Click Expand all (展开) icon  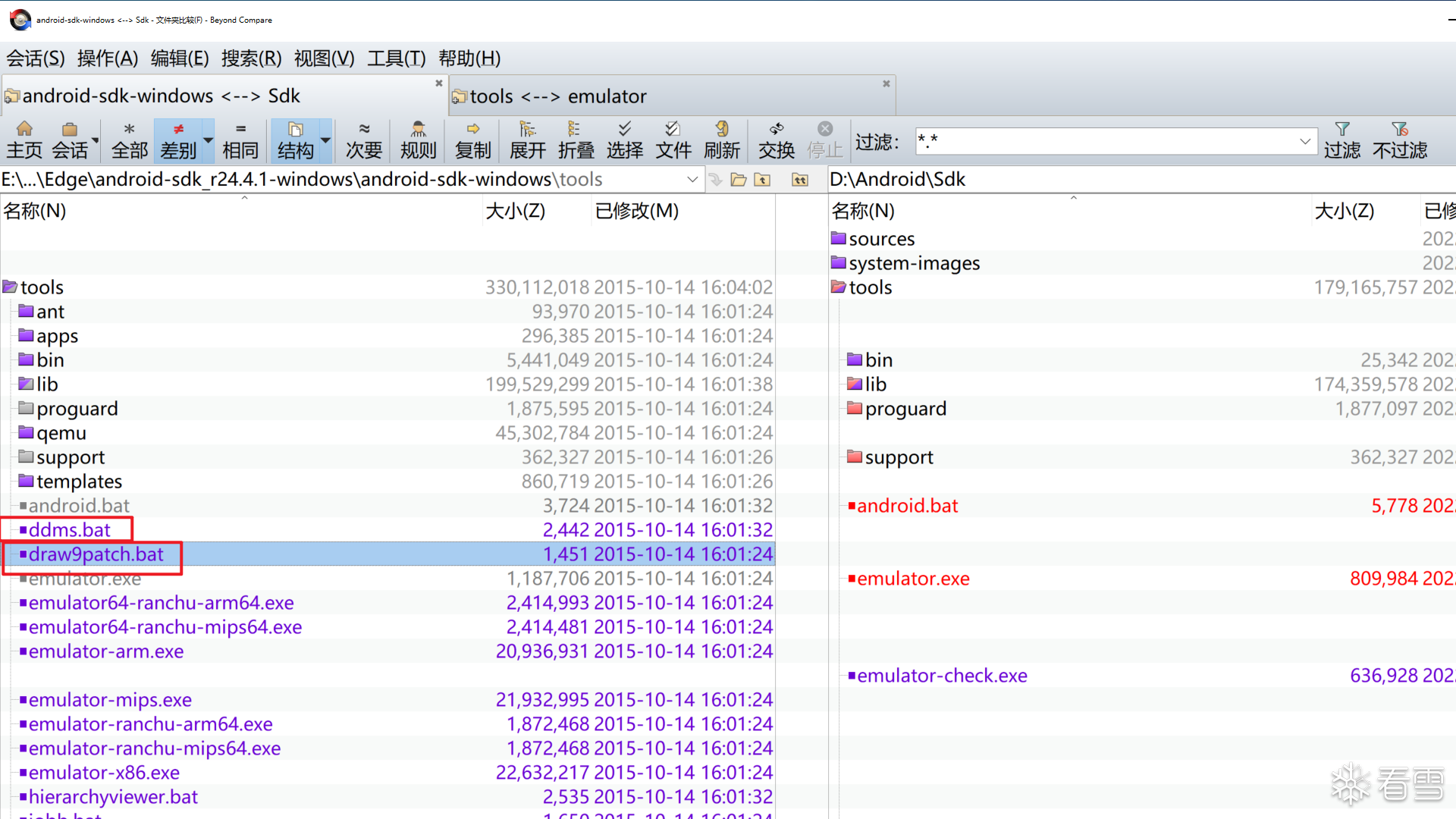pos(528,140)
